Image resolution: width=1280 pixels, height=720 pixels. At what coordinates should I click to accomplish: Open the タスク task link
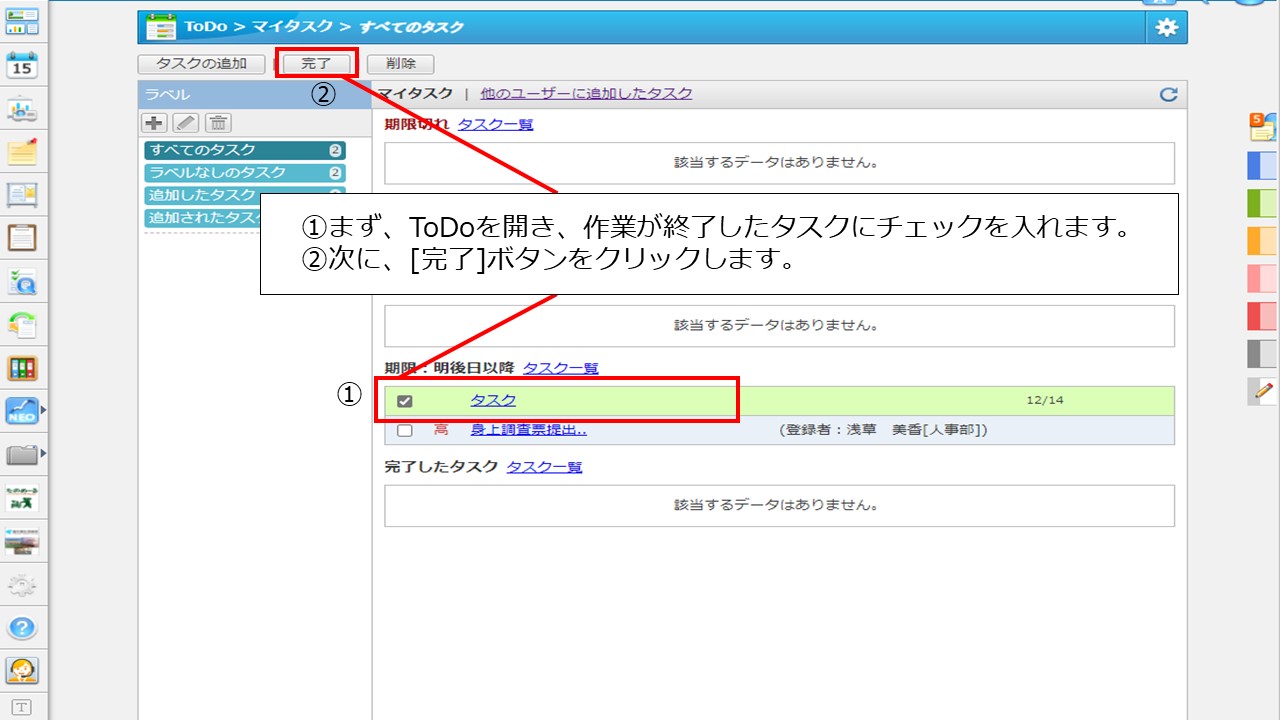(493, 401)
